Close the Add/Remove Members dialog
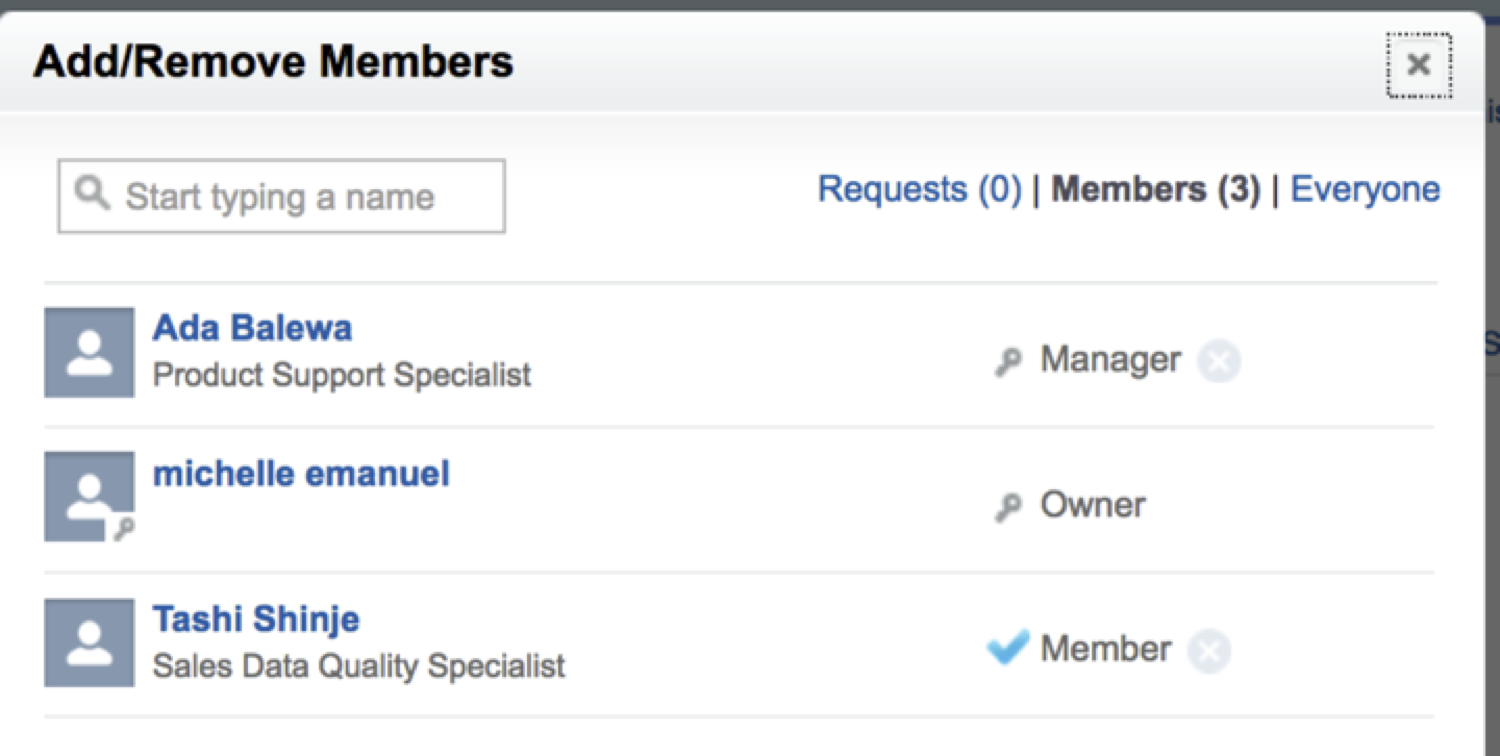Image resolution: width=1500 pixels, height=756 pixels. pyautogui.click(x=1418, y=66)
